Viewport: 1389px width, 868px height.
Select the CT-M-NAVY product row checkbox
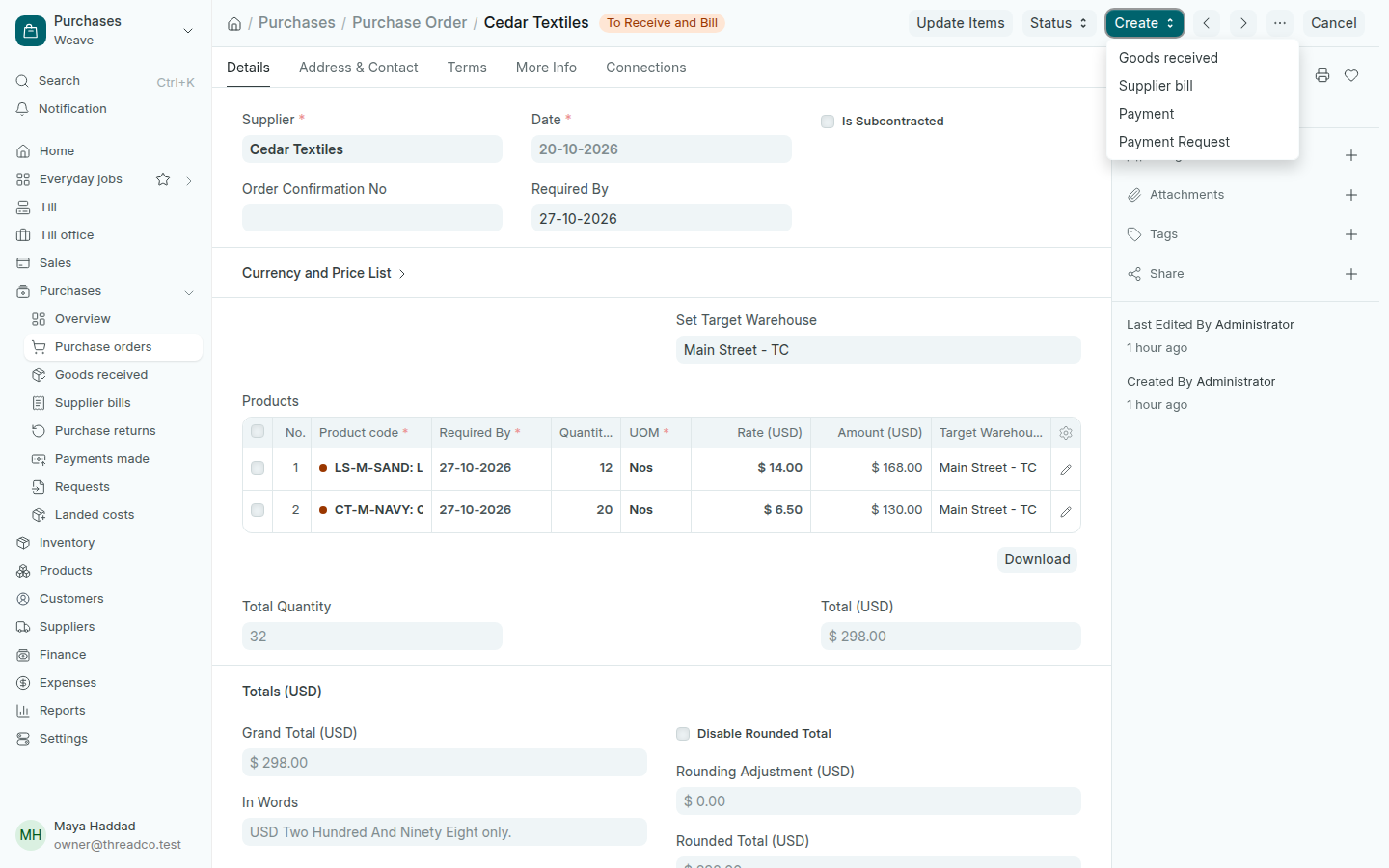258,510
